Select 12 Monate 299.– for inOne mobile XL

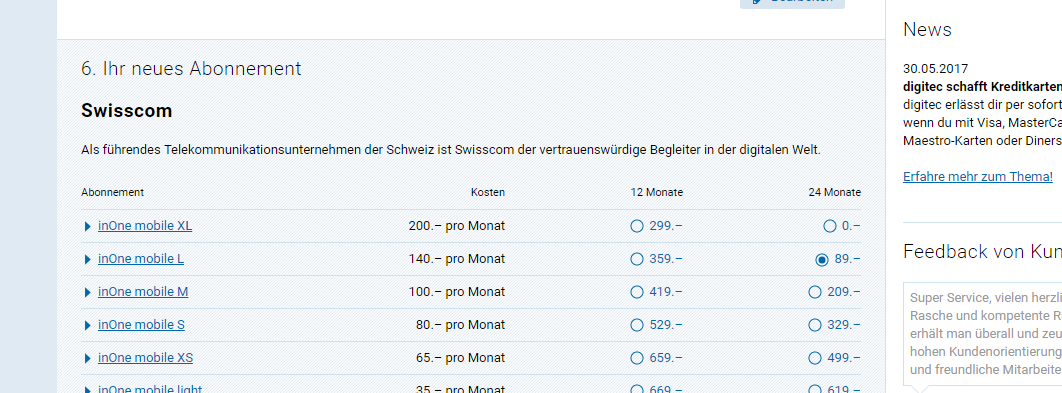tap(637, 226)
